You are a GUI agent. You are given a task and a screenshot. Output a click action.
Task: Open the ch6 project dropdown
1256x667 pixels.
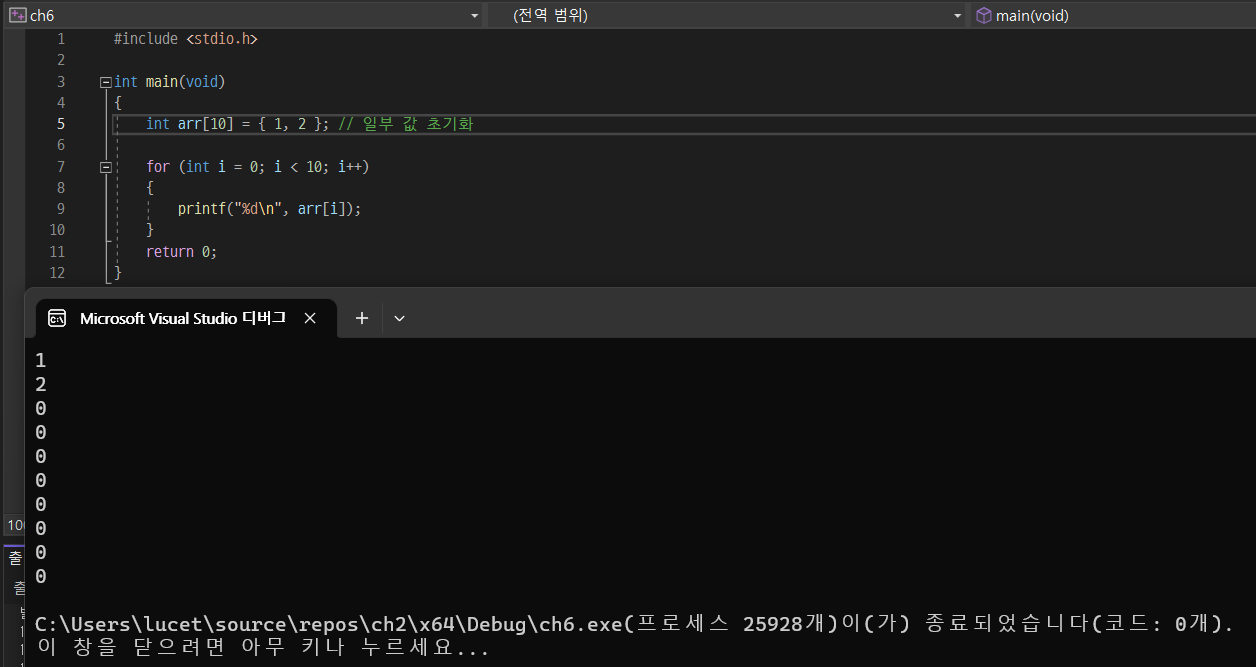(475, 16)
